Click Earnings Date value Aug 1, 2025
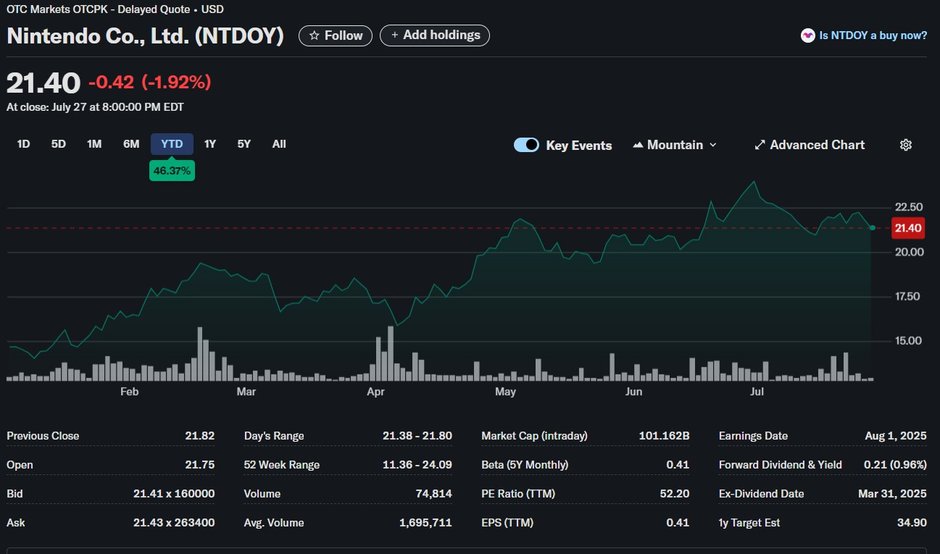940x554 pixels. tap(896, 436)
